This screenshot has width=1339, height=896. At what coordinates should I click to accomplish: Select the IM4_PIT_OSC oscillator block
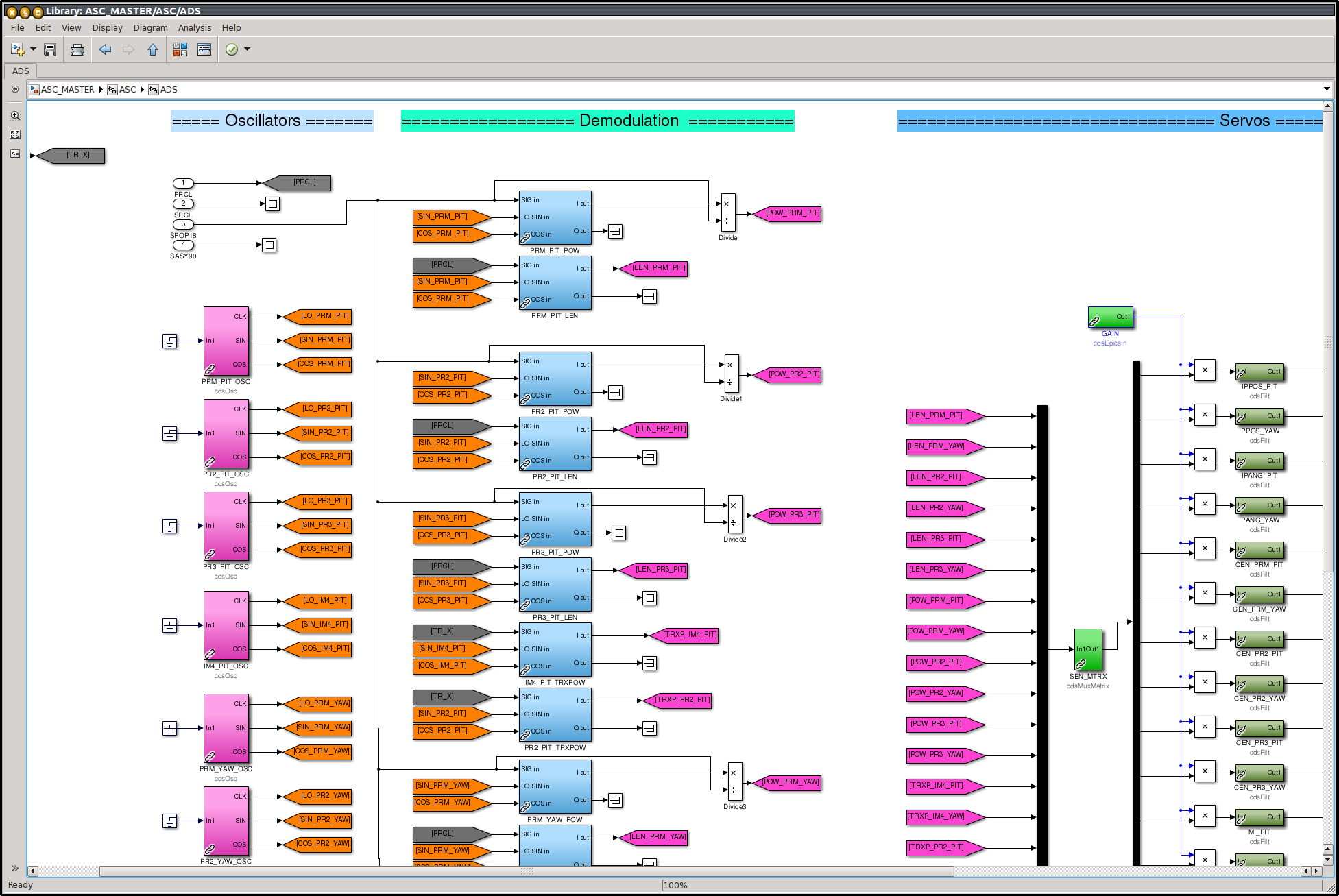coord(226,625)
